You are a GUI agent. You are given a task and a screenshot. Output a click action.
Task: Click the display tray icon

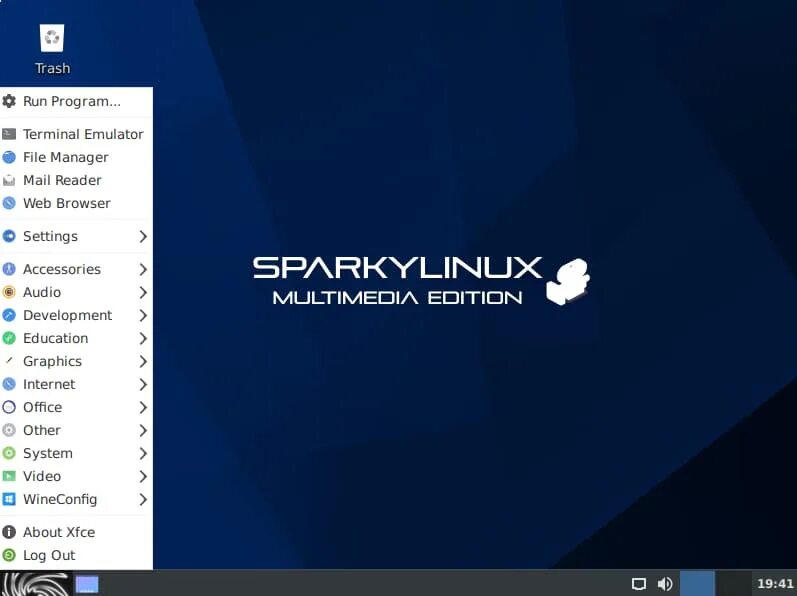pos(638,584)
